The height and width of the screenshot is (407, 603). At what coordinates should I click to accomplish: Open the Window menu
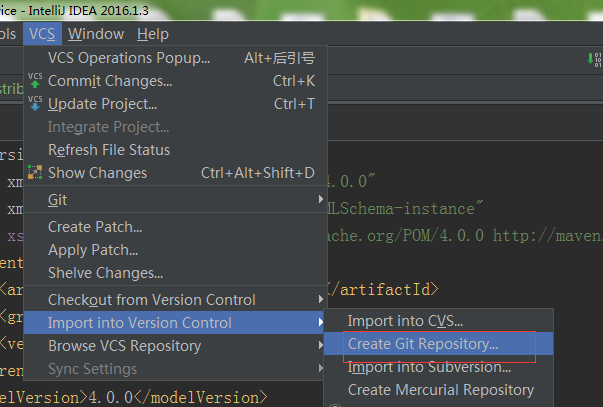(97, 34)
